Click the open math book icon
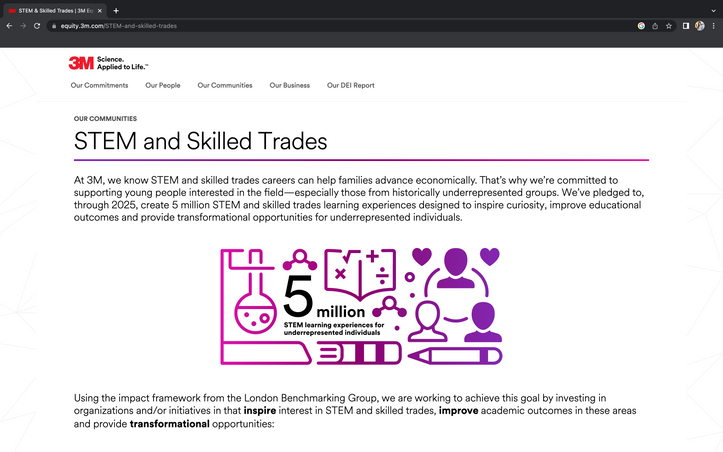 tap(360, 274)
